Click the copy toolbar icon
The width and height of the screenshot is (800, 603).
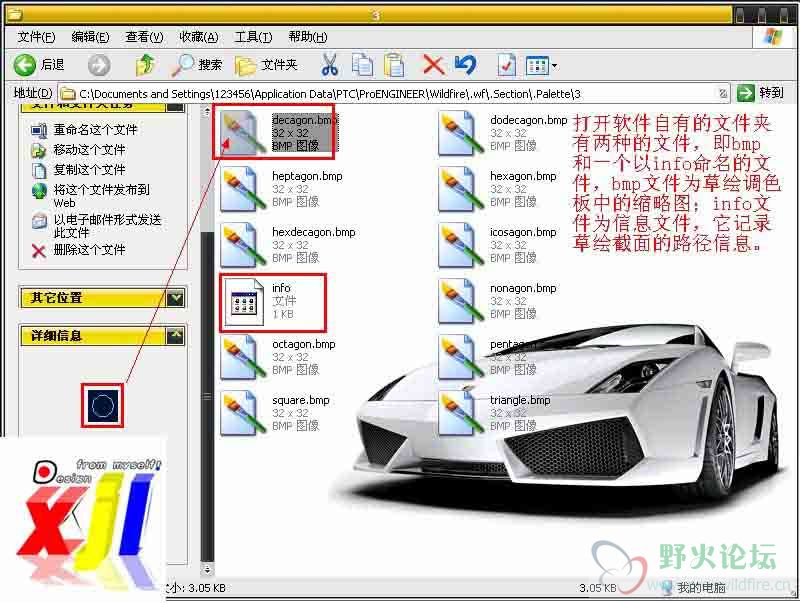pyautogui.click(x=362, y=65)
